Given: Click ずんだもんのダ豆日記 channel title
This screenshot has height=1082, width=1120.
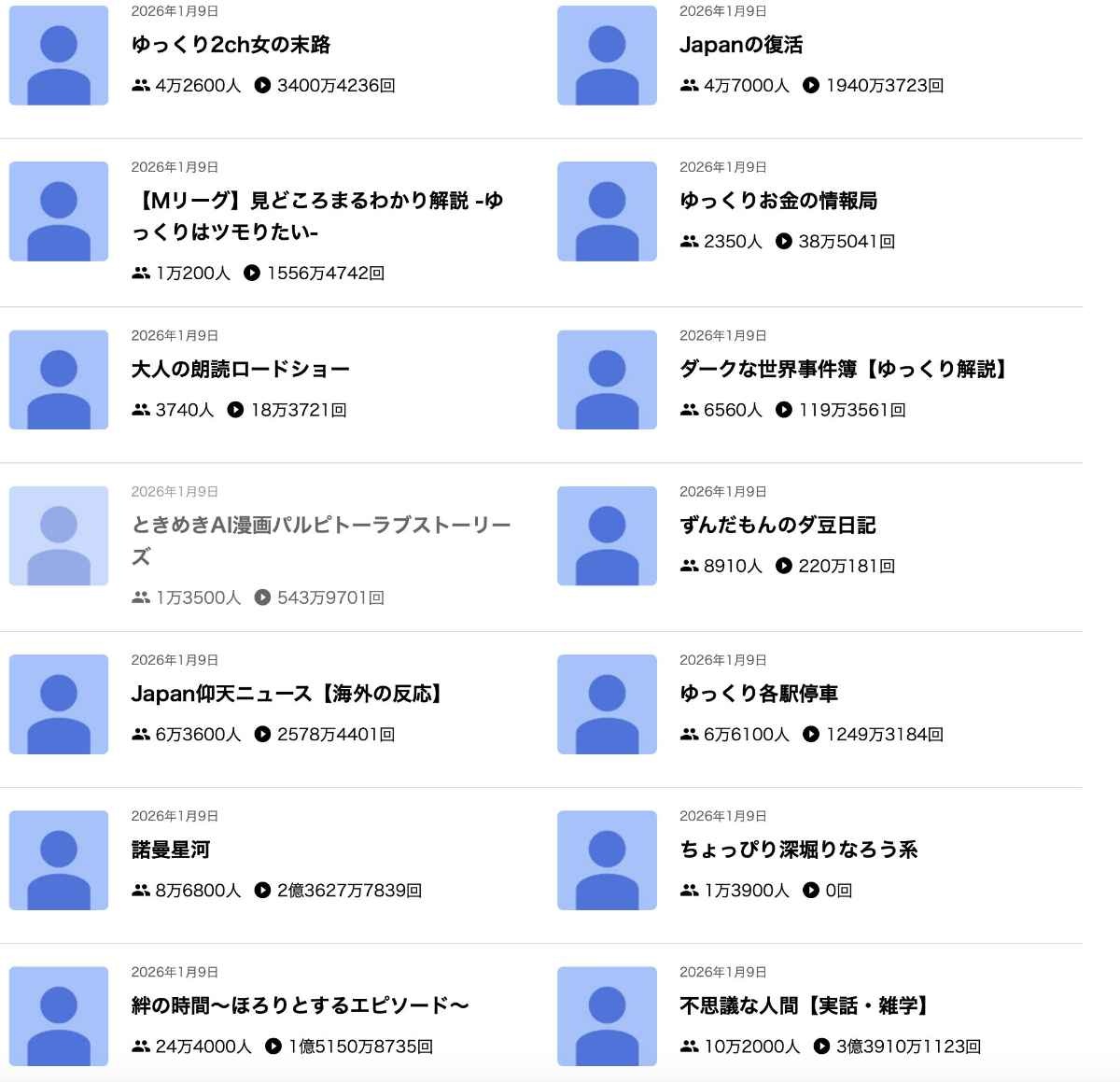Looking at the screenshot, I should [777, 526].
